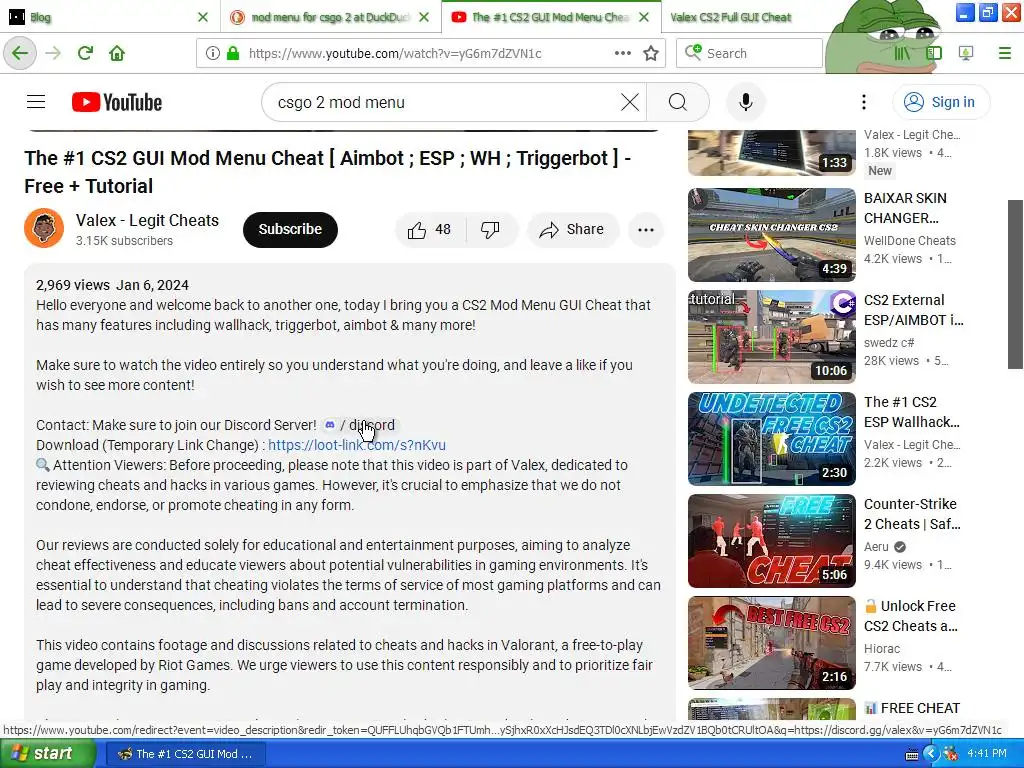Select the taskbar The #1 CS2 GUI Mod window

[x=185, y=754]
